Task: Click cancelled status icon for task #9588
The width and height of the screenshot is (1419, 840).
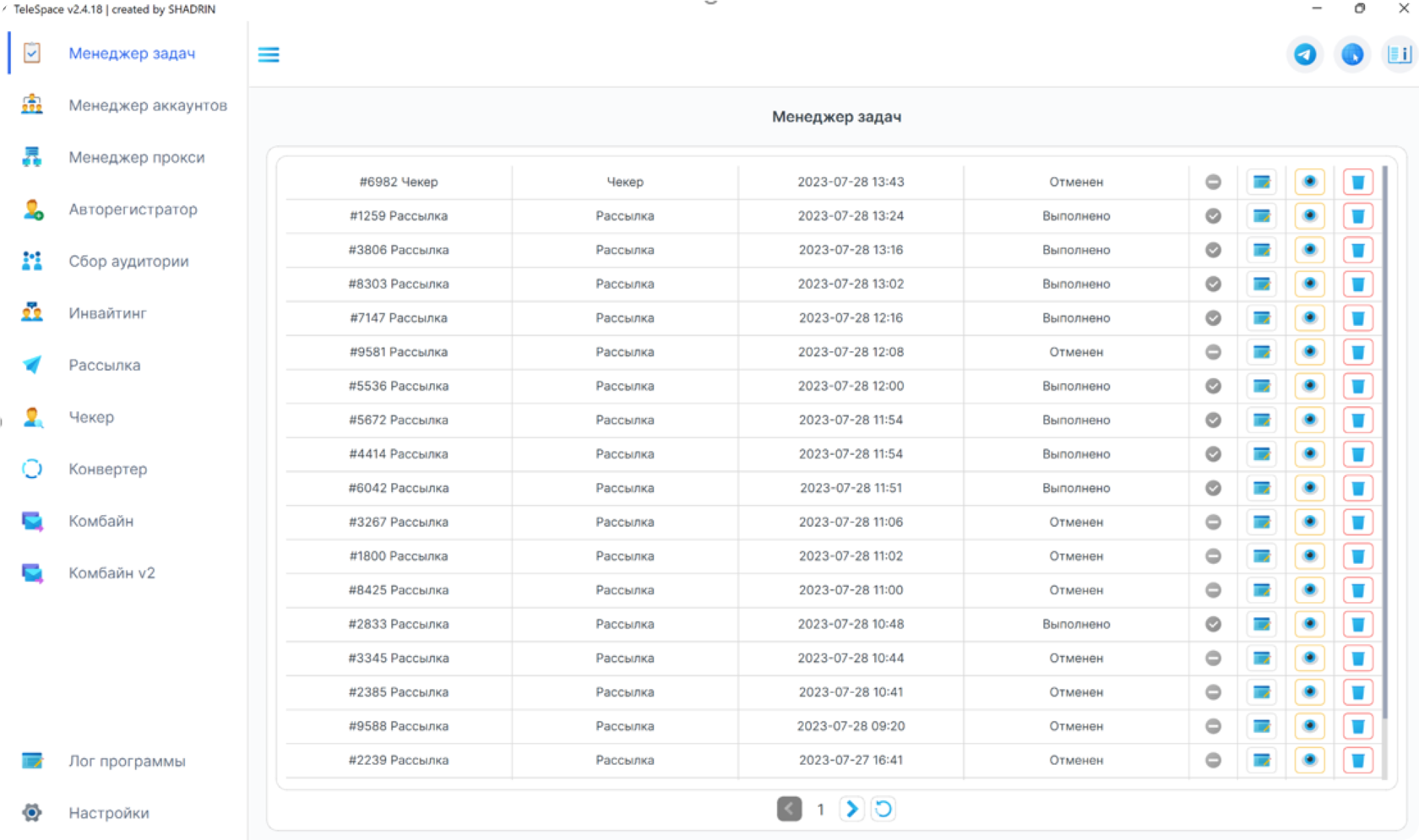Action: (x=1214, y=726)
